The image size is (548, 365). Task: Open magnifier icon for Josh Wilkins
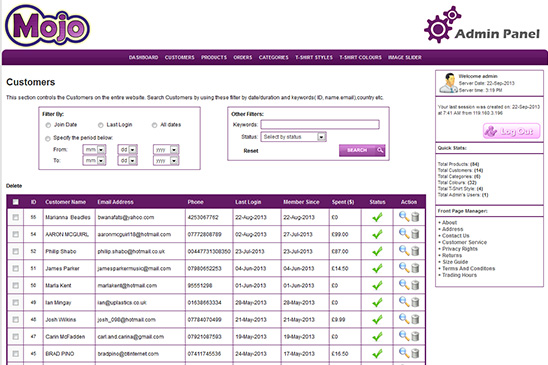pyautogui.click(x=404, y=319)
